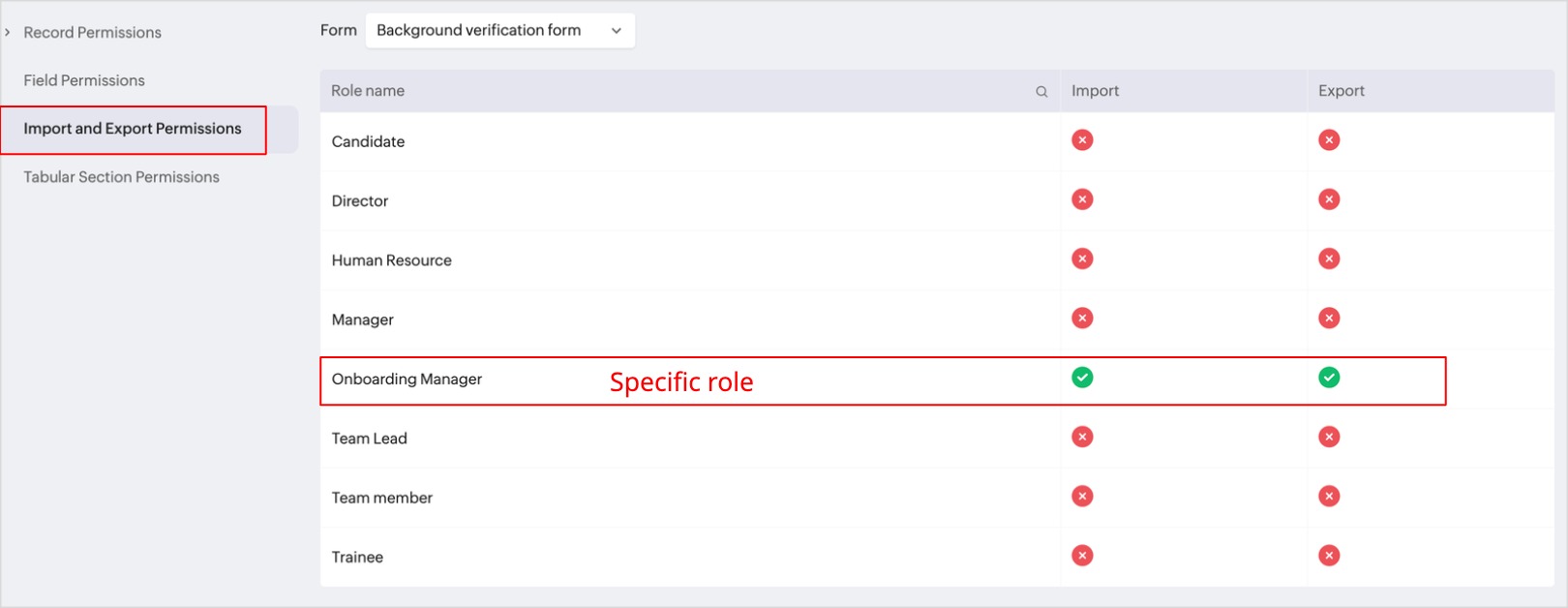
Task: Click dropdown chevron beside Background verification form
Action: pyautogui.click(x=616, y=31)
